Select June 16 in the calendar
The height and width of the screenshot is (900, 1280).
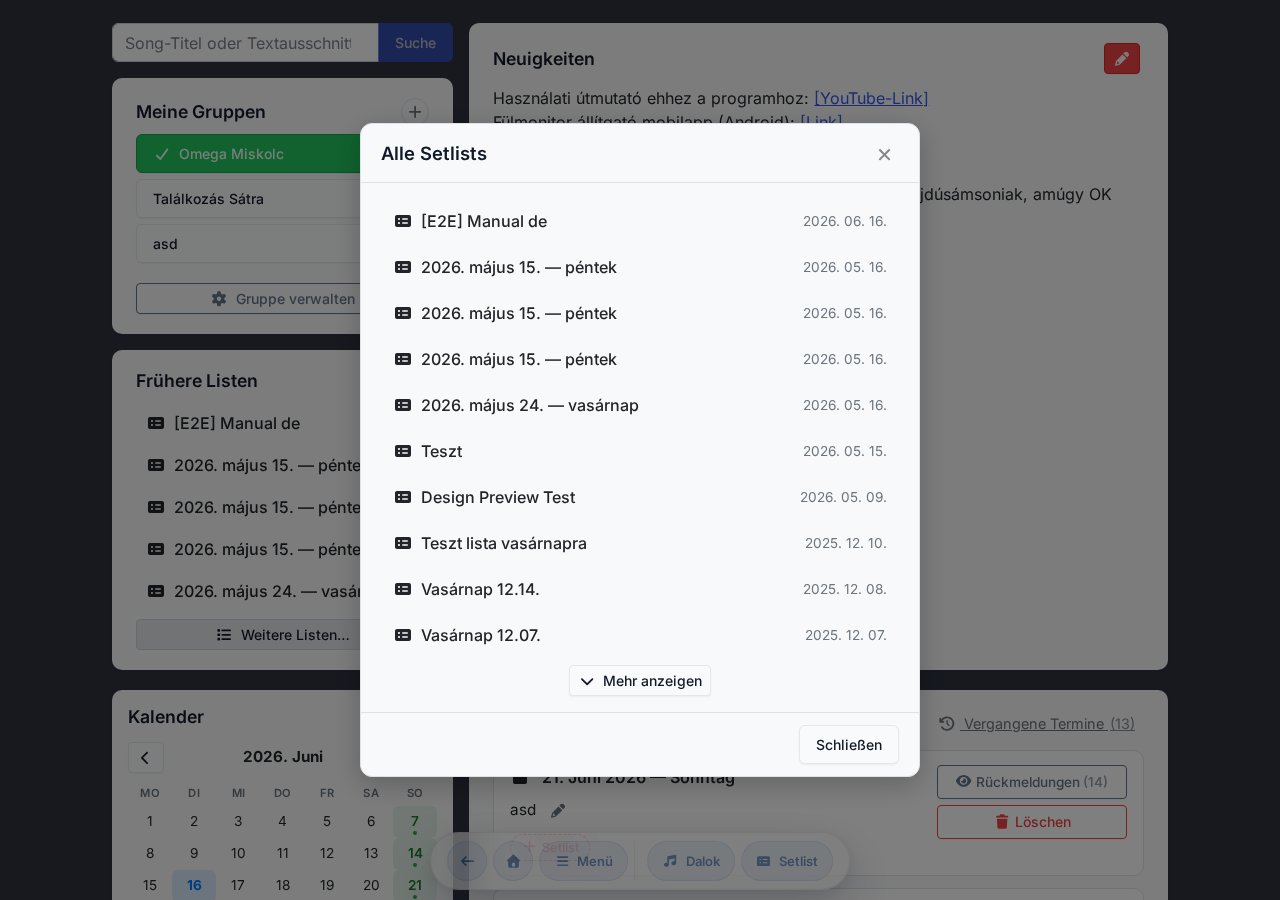tap(194, 885)
